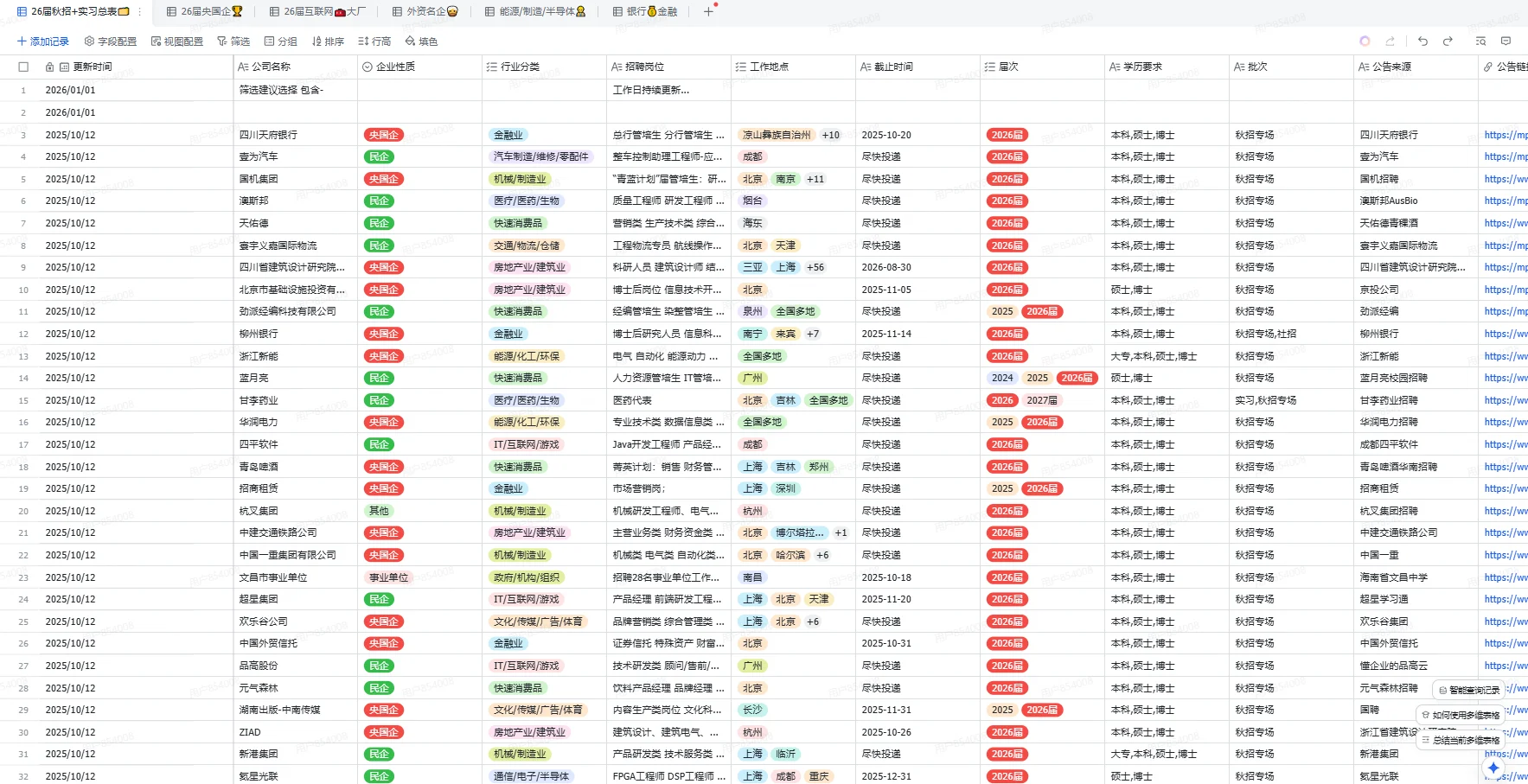This screenshot has height=784, width=1528.
Task: Switch to the 26届秋招+实习总表 tab
Action: coord(74,11)
